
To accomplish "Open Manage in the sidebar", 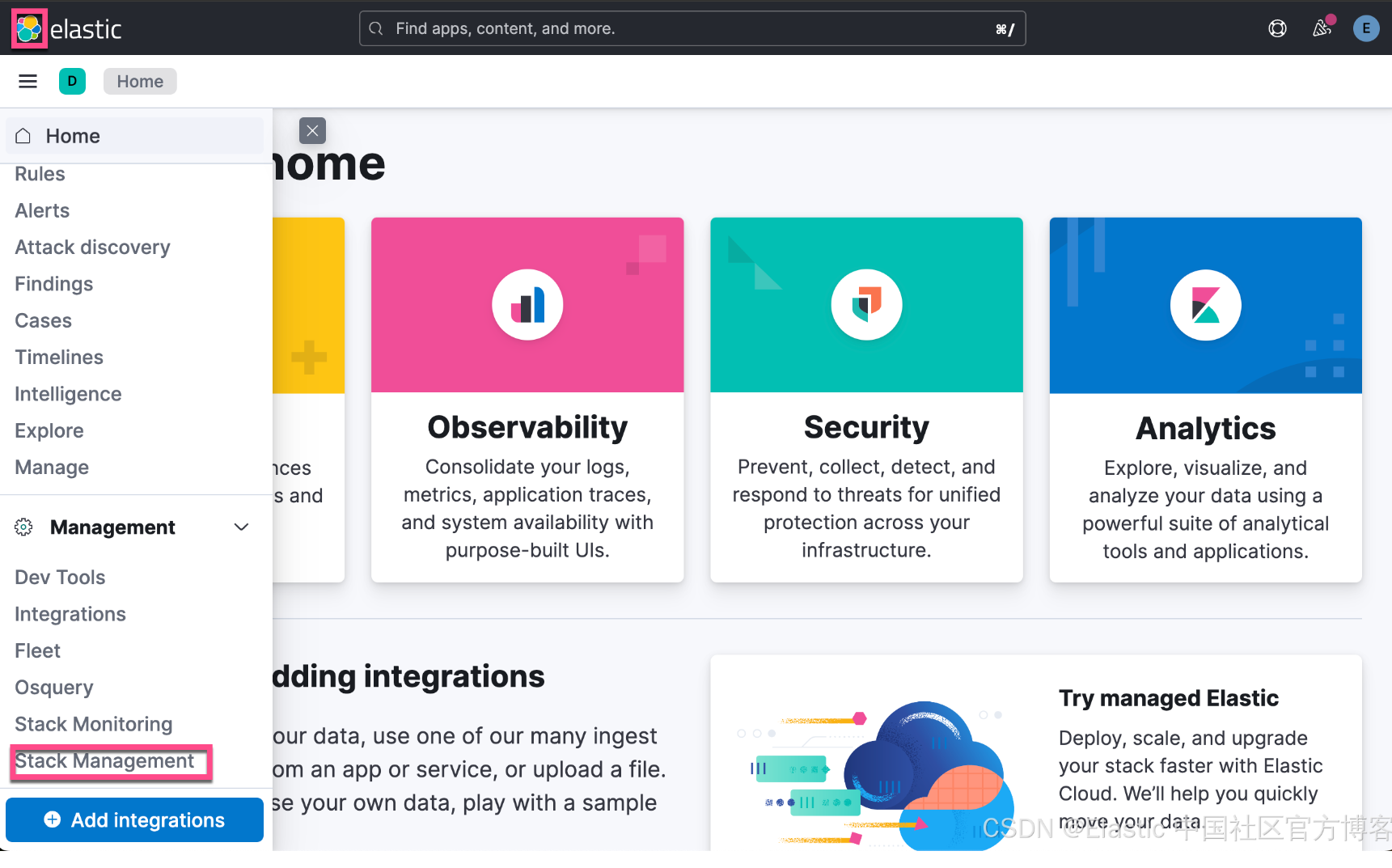I will point(52,468).
